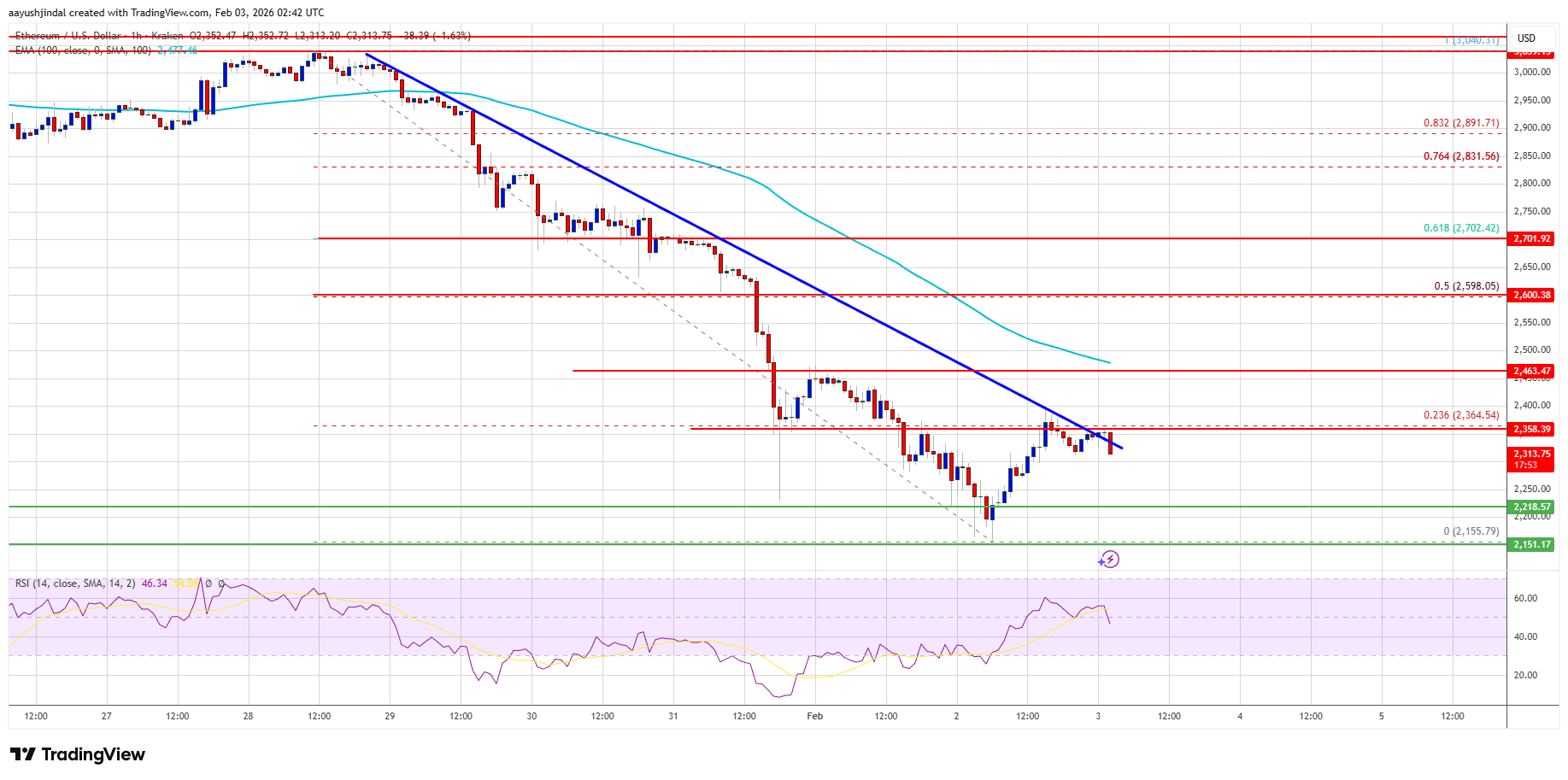Screen dimensions: 1568x780
Task: Click the 2,358.39 red price label
Action: (x=1531, y=429)
